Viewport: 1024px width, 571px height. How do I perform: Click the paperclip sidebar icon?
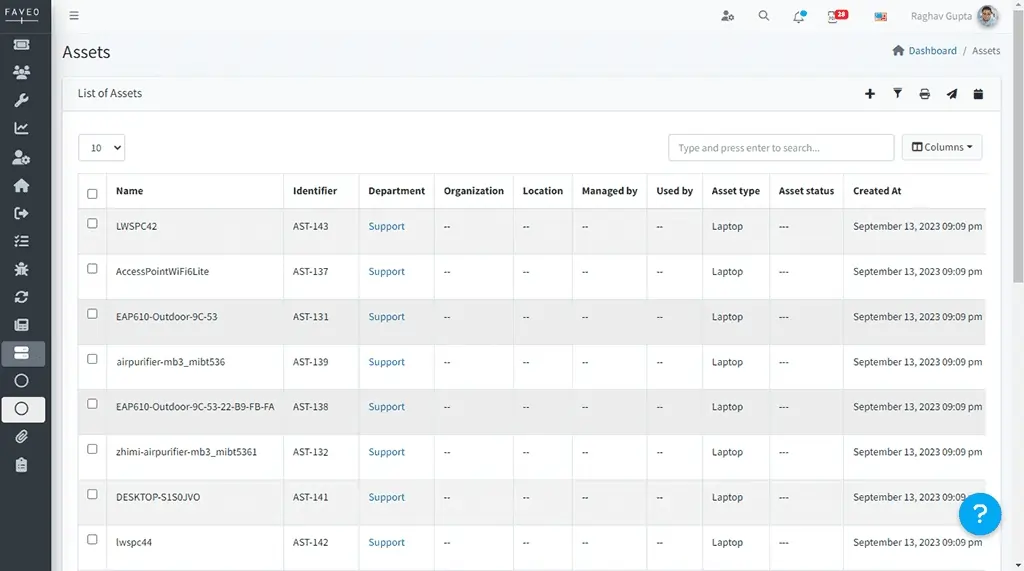(22, 436)
